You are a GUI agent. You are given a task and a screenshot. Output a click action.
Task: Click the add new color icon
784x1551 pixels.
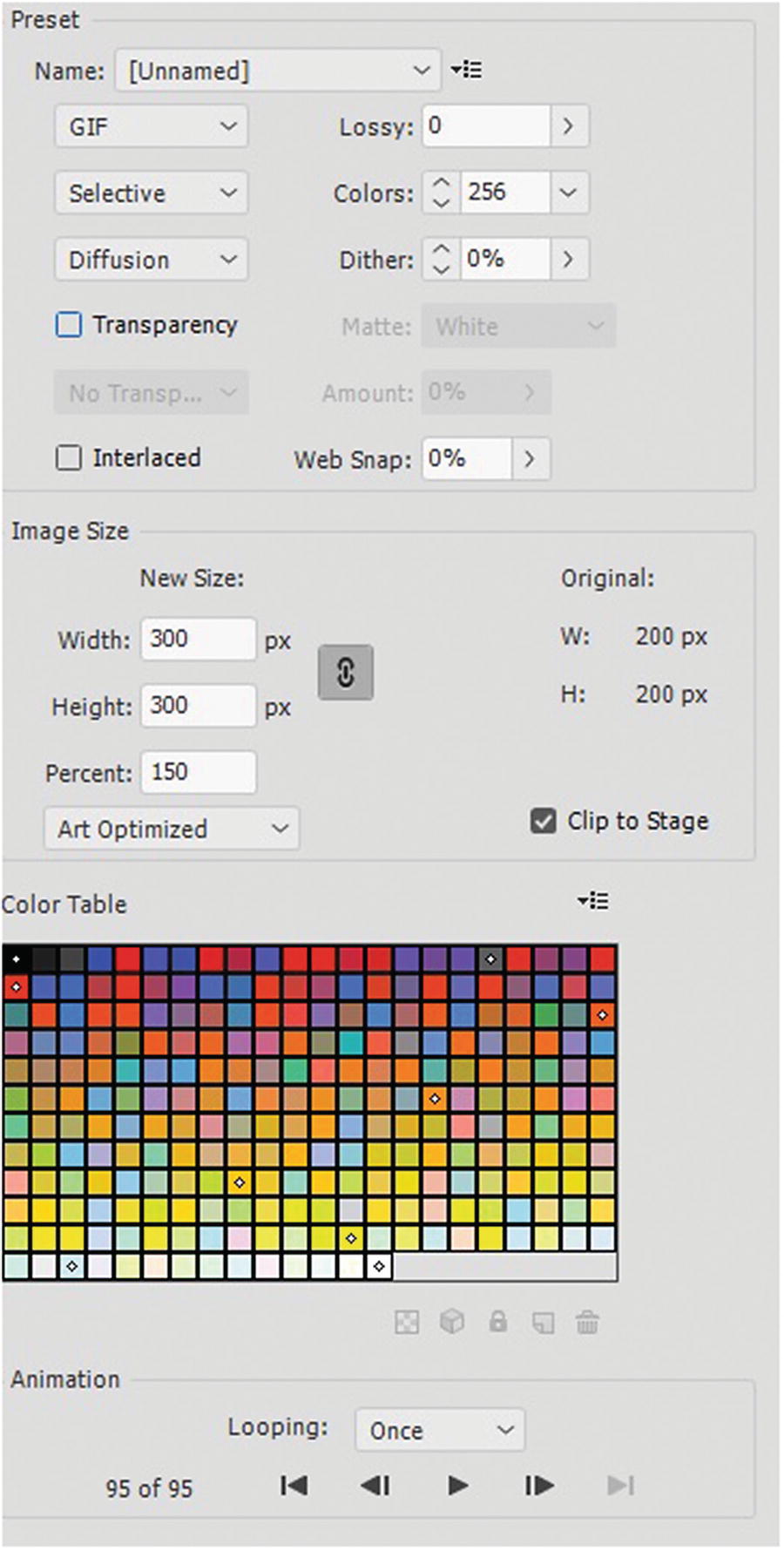pyautogui.click(x=543, y=1323)
